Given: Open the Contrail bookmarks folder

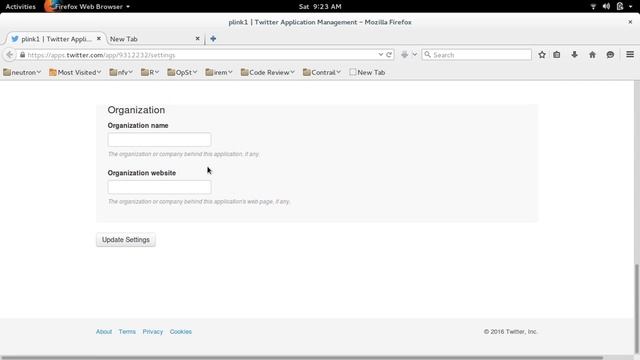Looking at the screenshot, I should click(x=322, y=72).
